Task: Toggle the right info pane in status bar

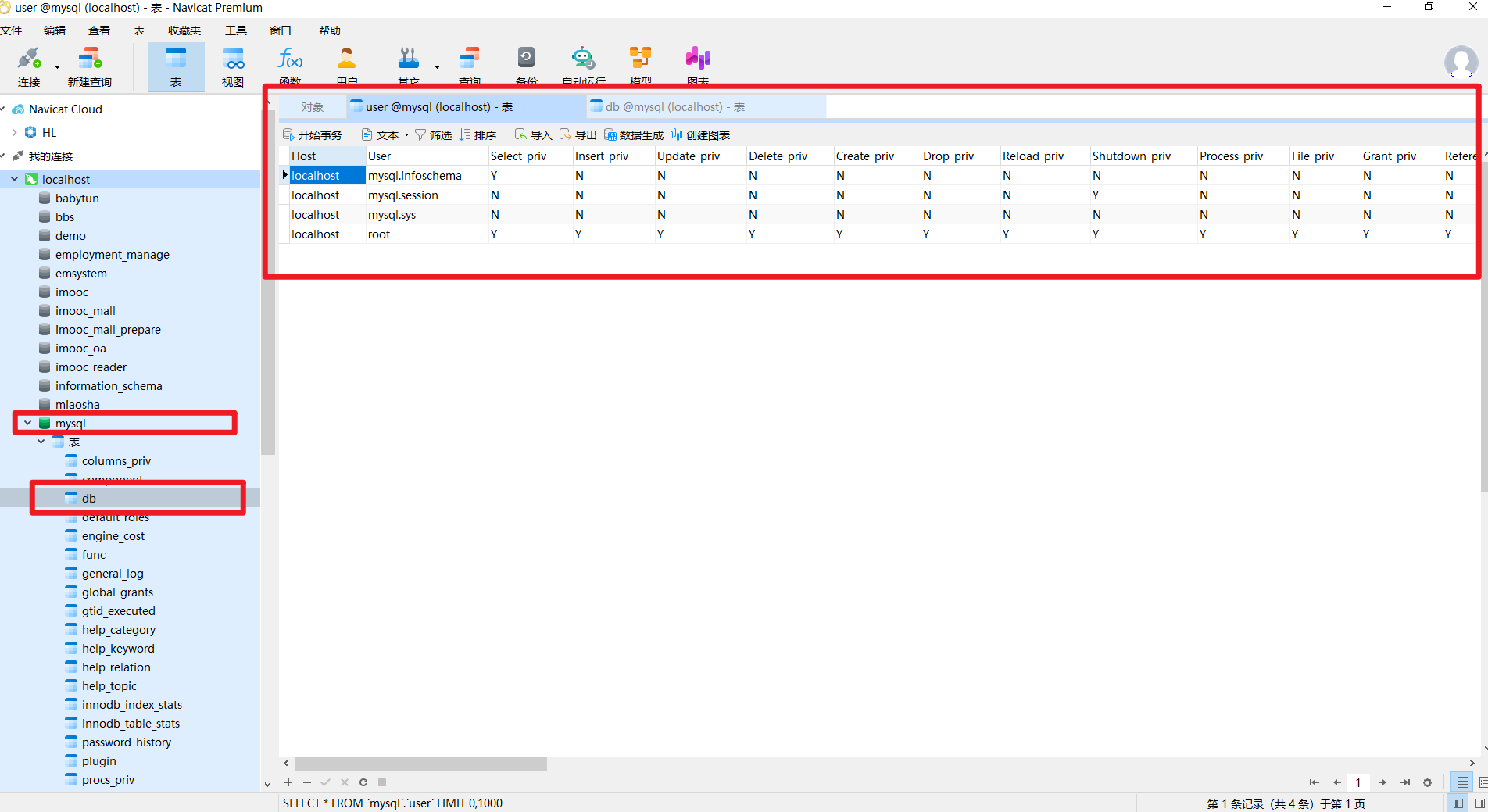Action: [x=1479, y=803]
